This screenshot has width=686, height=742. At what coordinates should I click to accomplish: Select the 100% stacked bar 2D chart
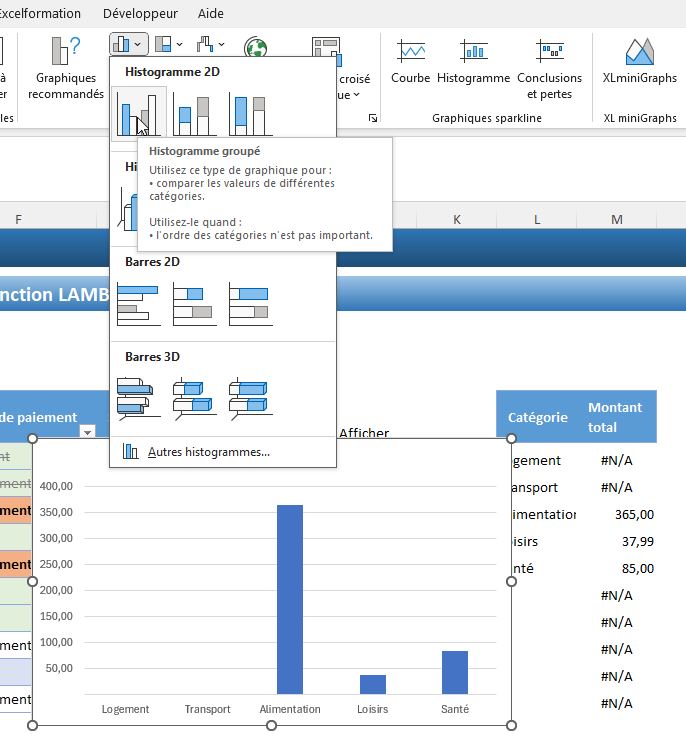tap(251, 304)
